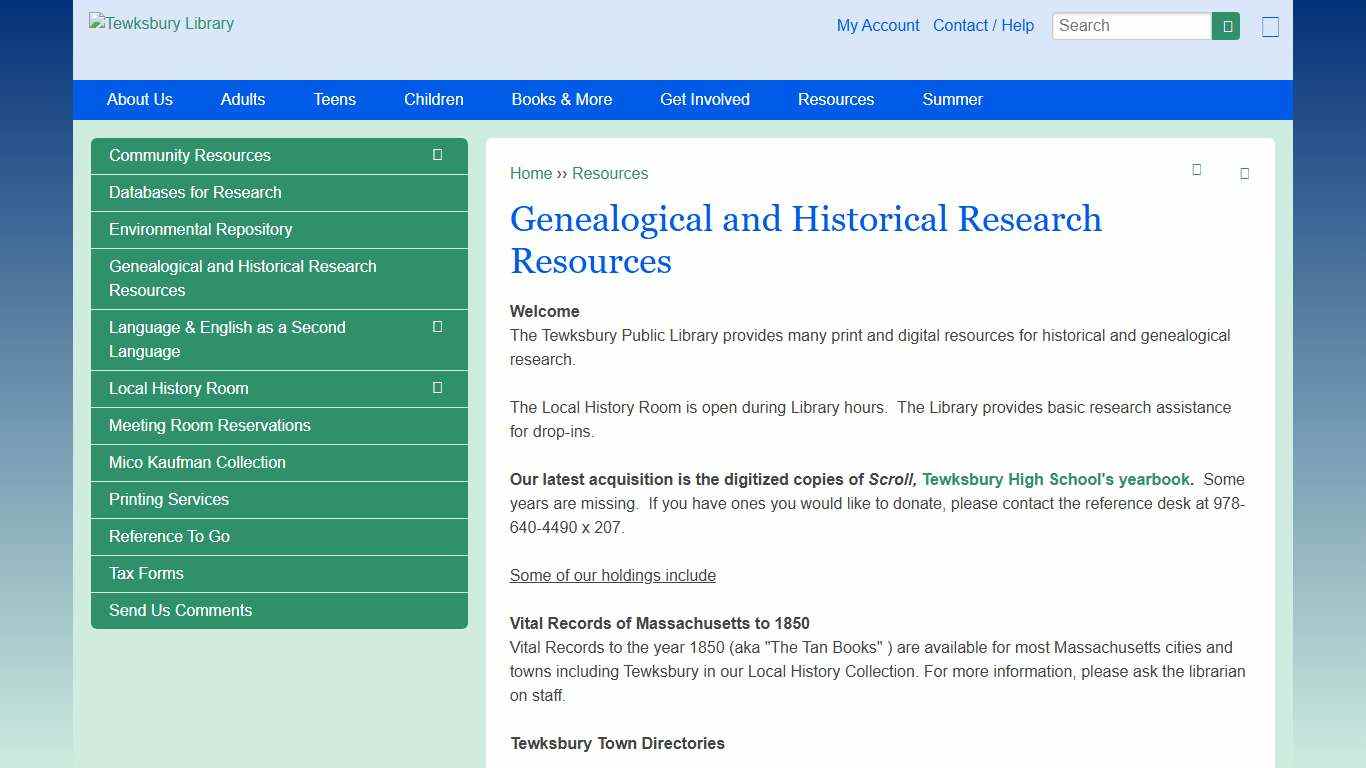
Task: Open My Account
Action: (x=878, y=26)
